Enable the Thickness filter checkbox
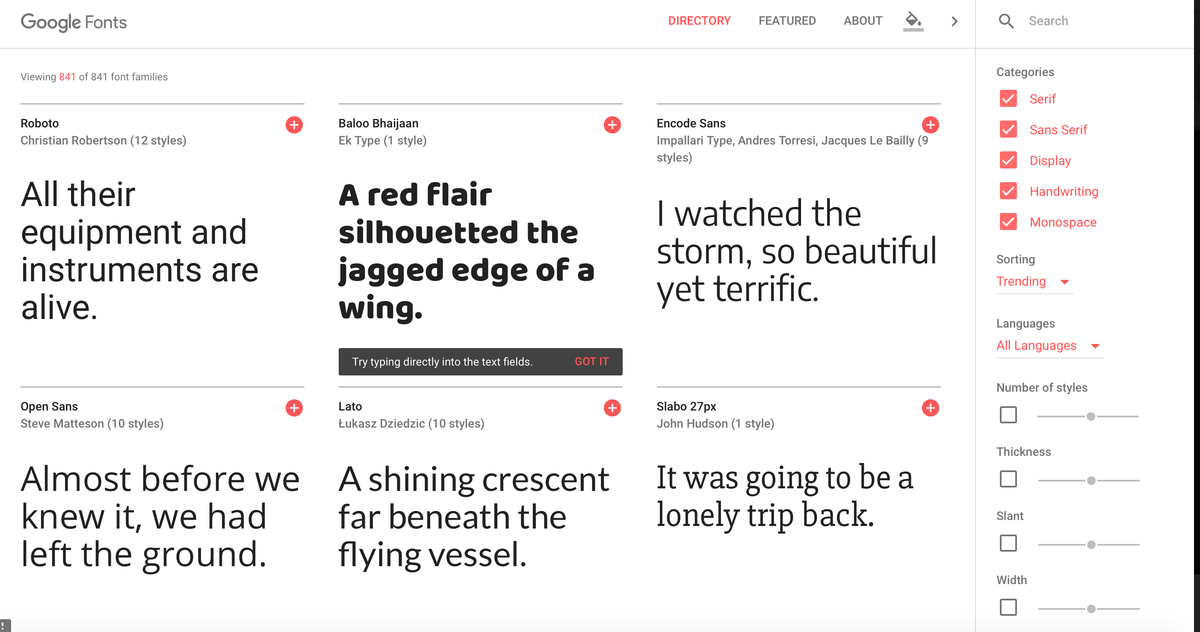Image resolution: width=1200 pixels, height=632 pixels. click(1008, 479)
